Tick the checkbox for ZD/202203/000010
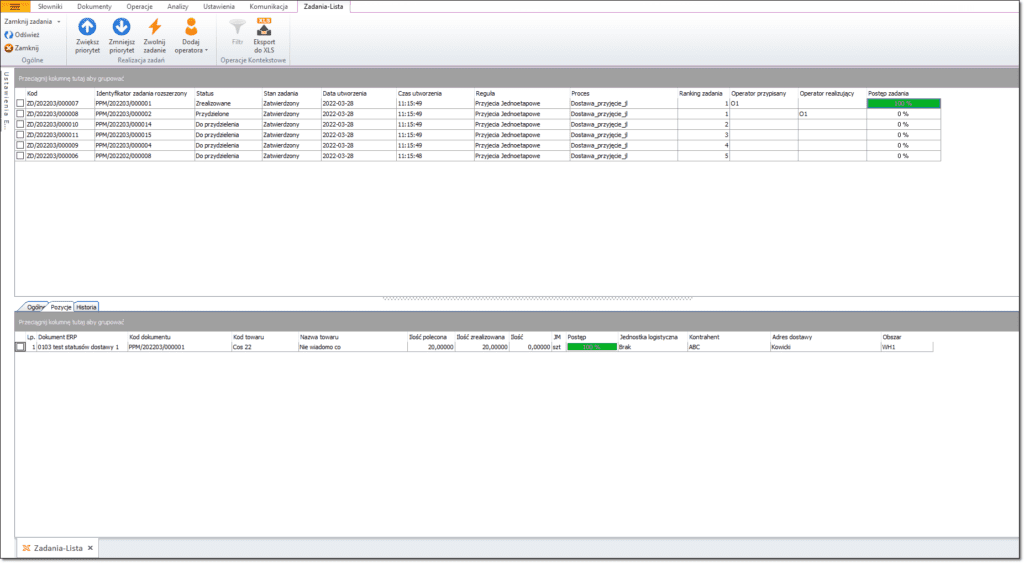This screenshot has height=563, width=1024. pos(20,124)
